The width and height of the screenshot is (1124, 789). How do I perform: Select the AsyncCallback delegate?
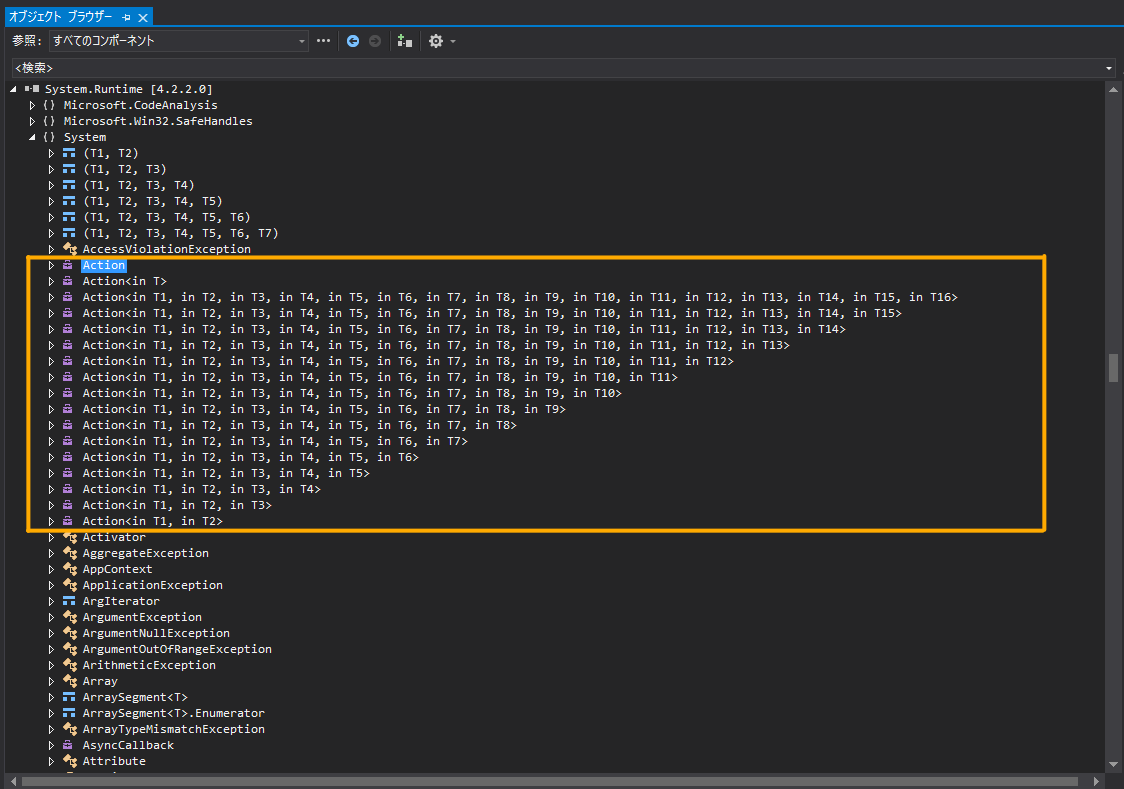click(x=128, y=745)
